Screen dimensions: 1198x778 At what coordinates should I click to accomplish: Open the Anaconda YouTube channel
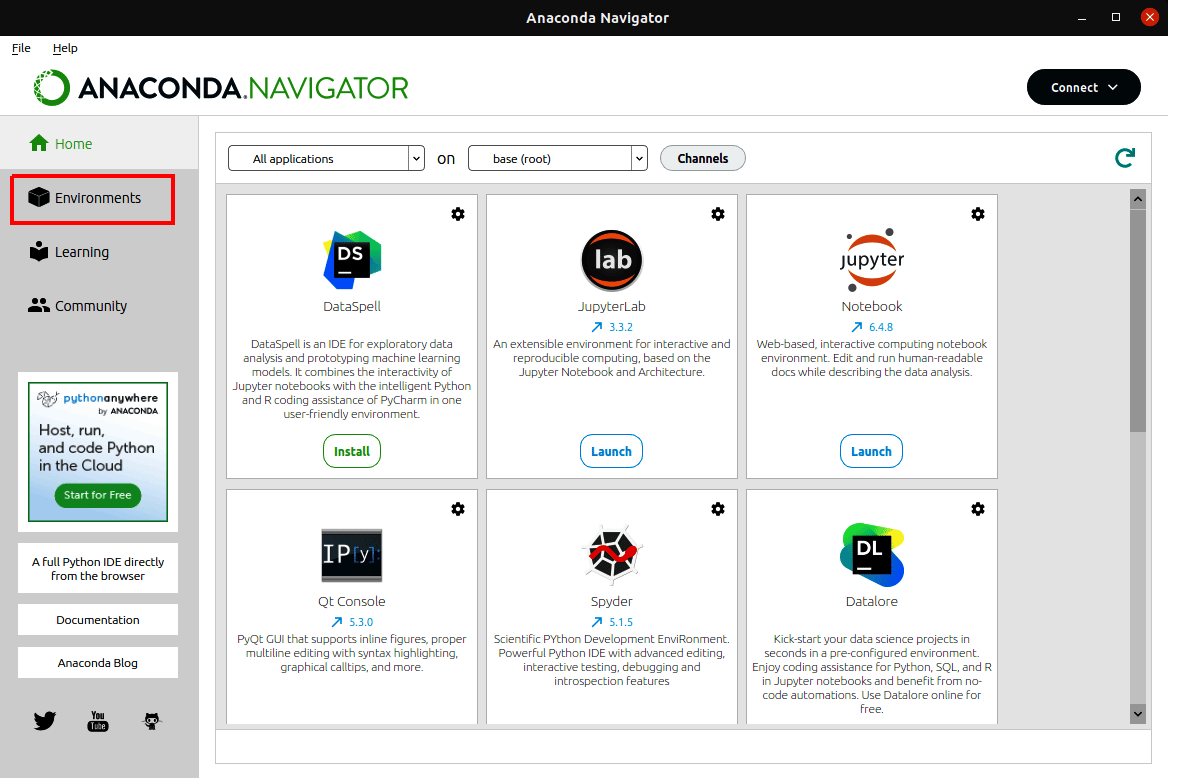point(97,720)
